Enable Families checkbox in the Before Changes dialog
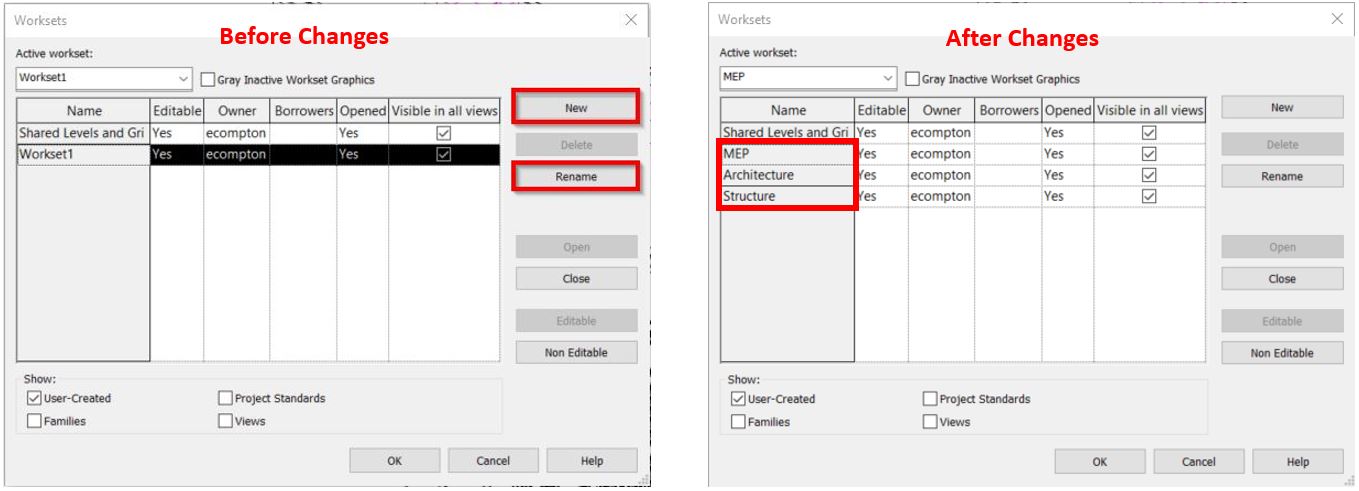1359x491 pixels. click(35, 421)
